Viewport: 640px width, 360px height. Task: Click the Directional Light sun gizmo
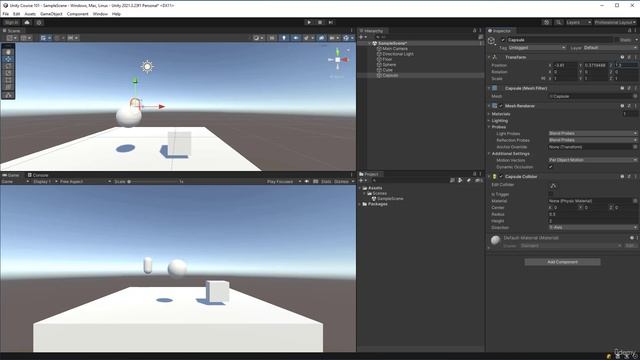(x=147, y=66)
